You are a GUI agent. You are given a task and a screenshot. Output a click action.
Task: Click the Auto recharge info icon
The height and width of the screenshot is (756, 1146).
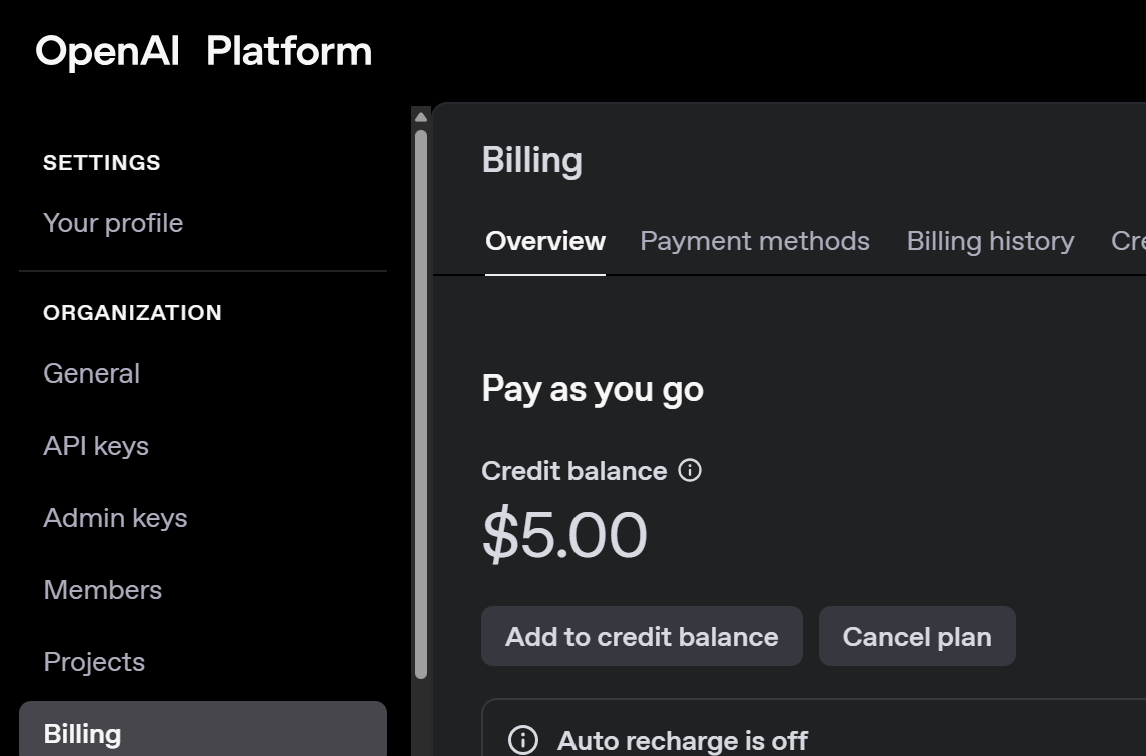pyautogui.click(x=522, y=740)
